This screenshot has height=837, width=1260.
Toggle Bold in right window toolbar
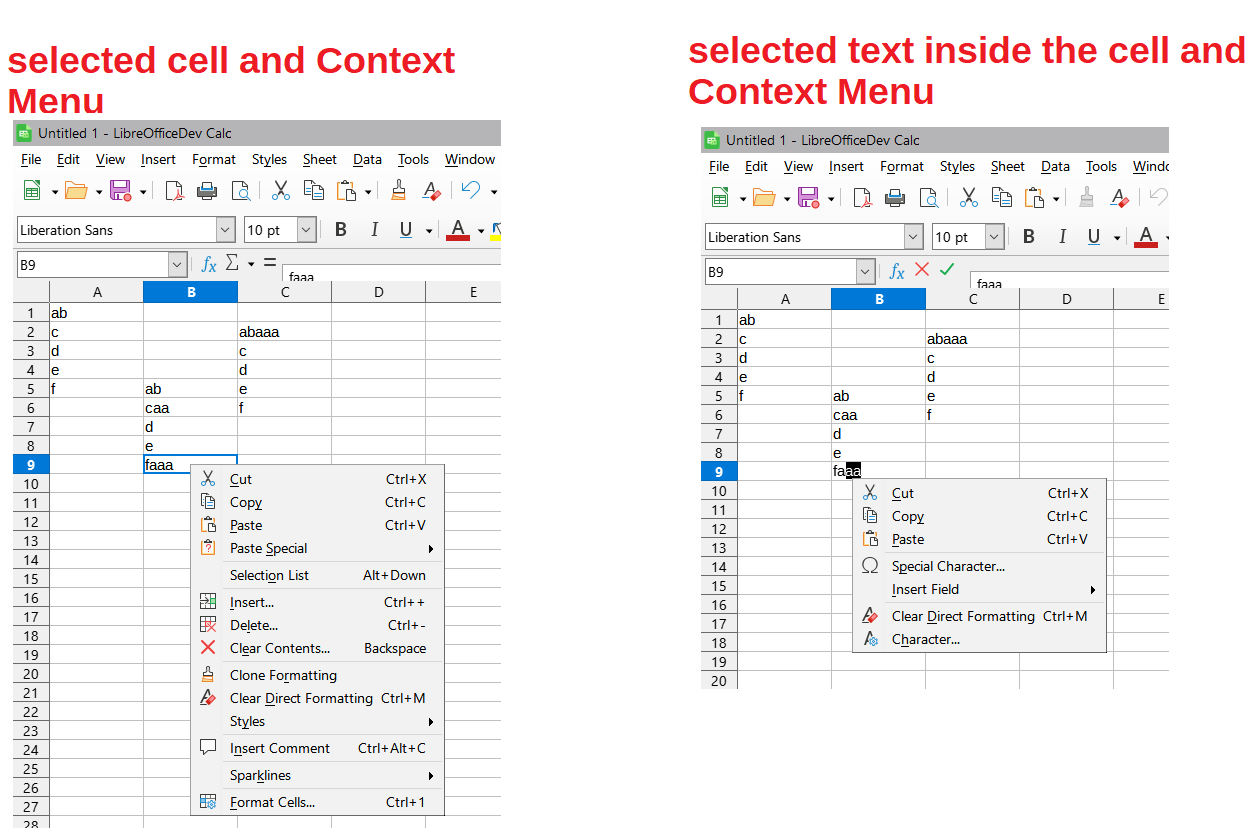[1029, 237]
